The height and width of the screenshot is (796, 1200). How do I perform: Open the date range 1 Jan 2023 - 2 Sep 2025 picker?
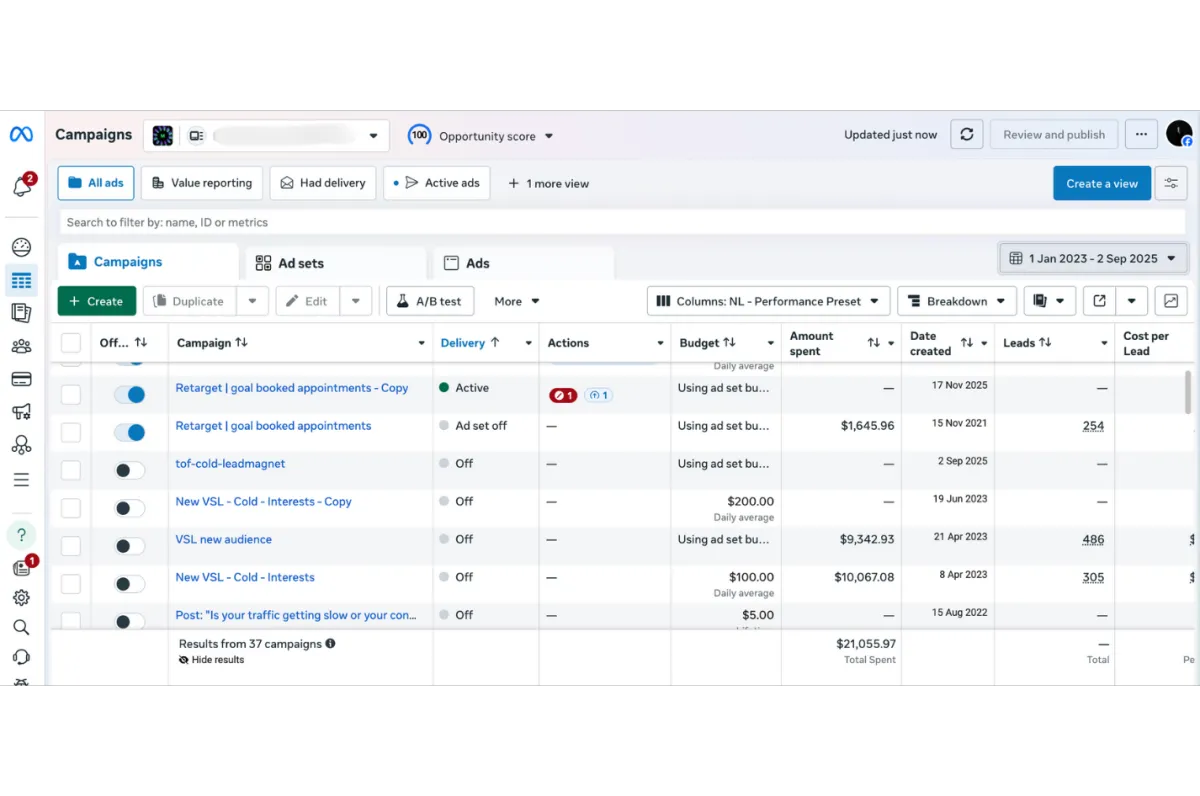[x=1093, y=258]
